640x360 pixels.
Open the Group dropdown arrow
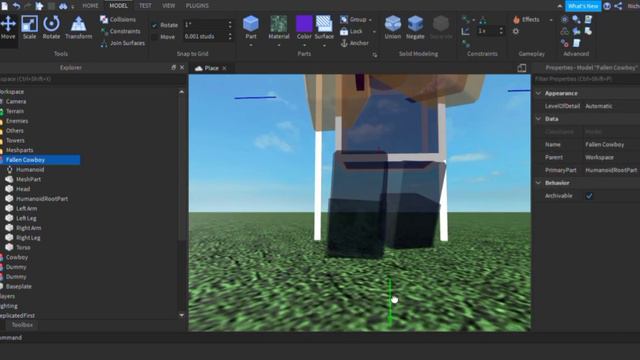[370, 20]
